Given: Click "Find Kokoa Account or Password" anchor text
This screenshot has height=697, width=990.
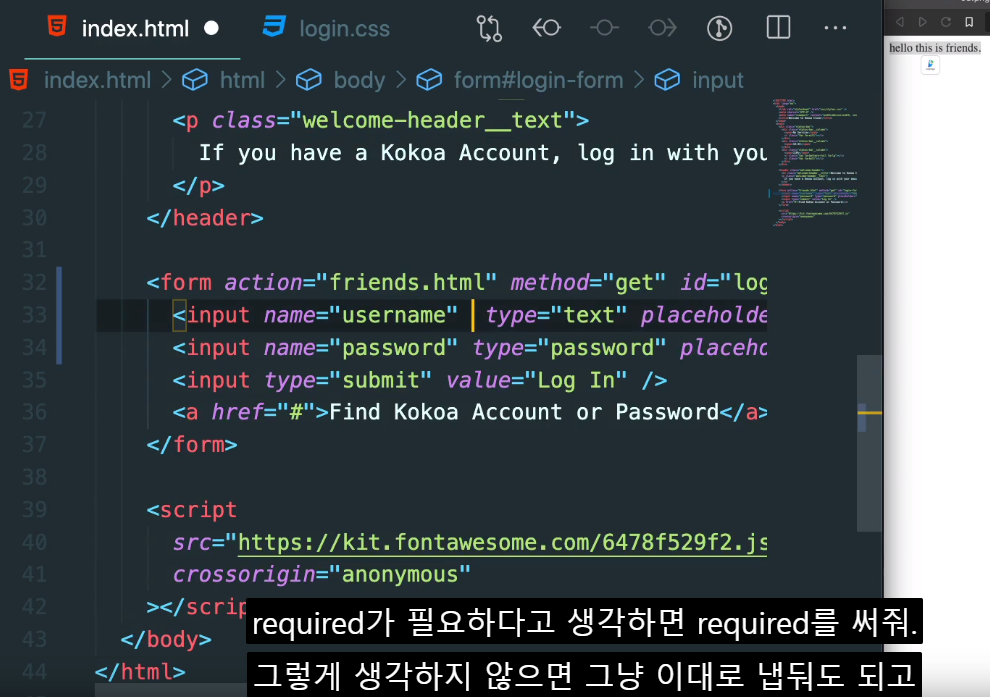Looking at the screenshot, I should (x=524, y=412).
